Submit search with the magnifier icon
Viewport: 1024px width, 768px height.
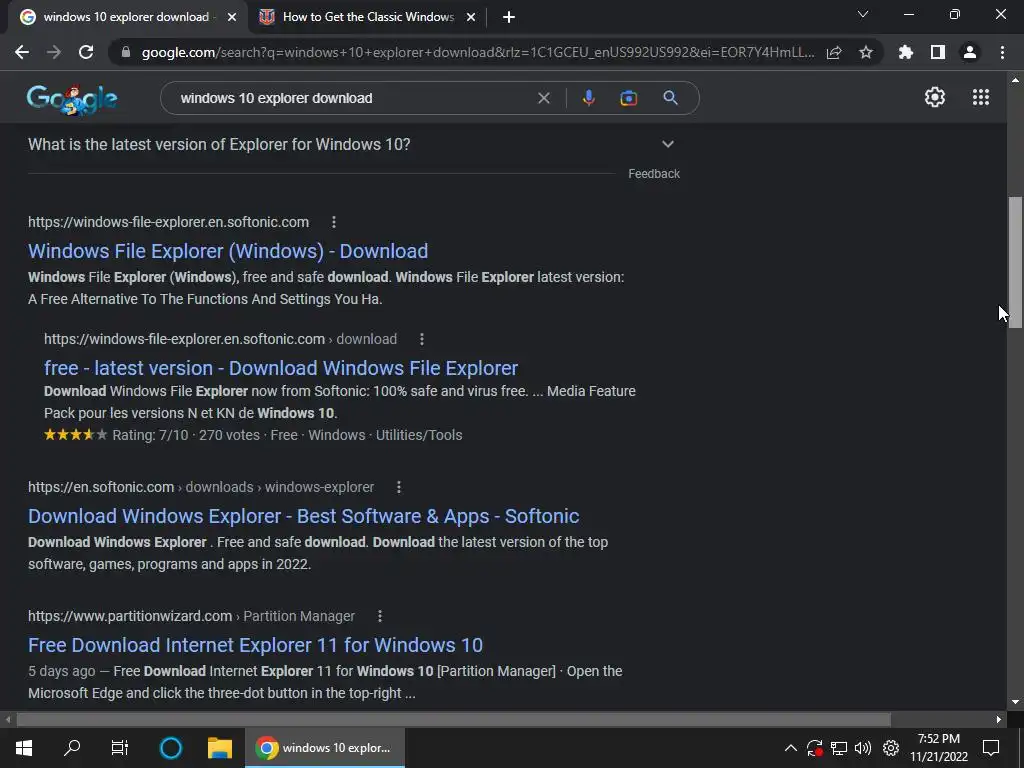coord(670,98)
